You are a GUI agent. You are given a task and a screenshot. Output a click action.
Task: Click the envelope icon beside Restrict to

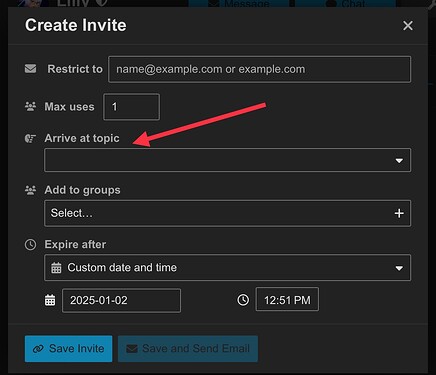30,69
